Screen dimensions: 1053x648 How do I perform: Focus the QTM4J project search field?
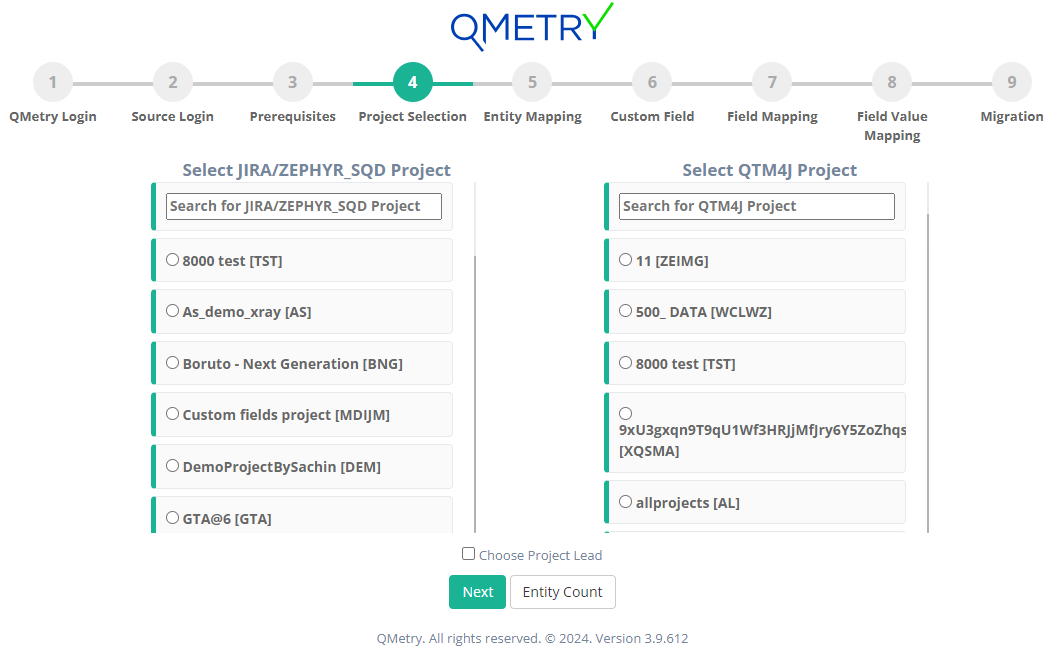[x=757, y=206]
